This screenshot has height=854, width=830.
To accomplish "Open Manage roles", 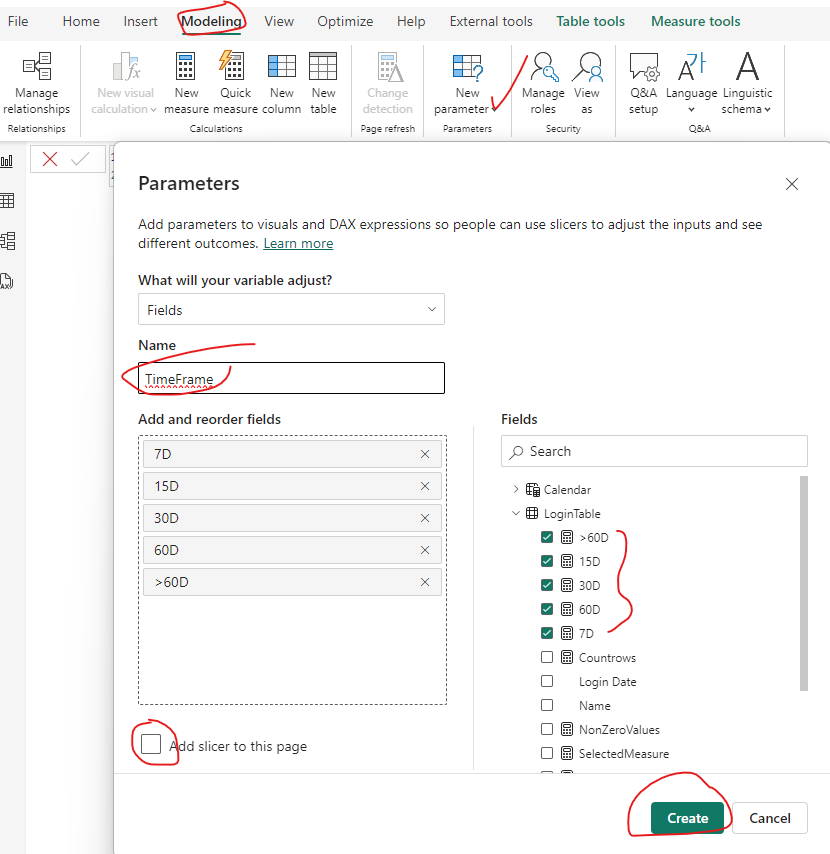I will [x=543, y=83].
